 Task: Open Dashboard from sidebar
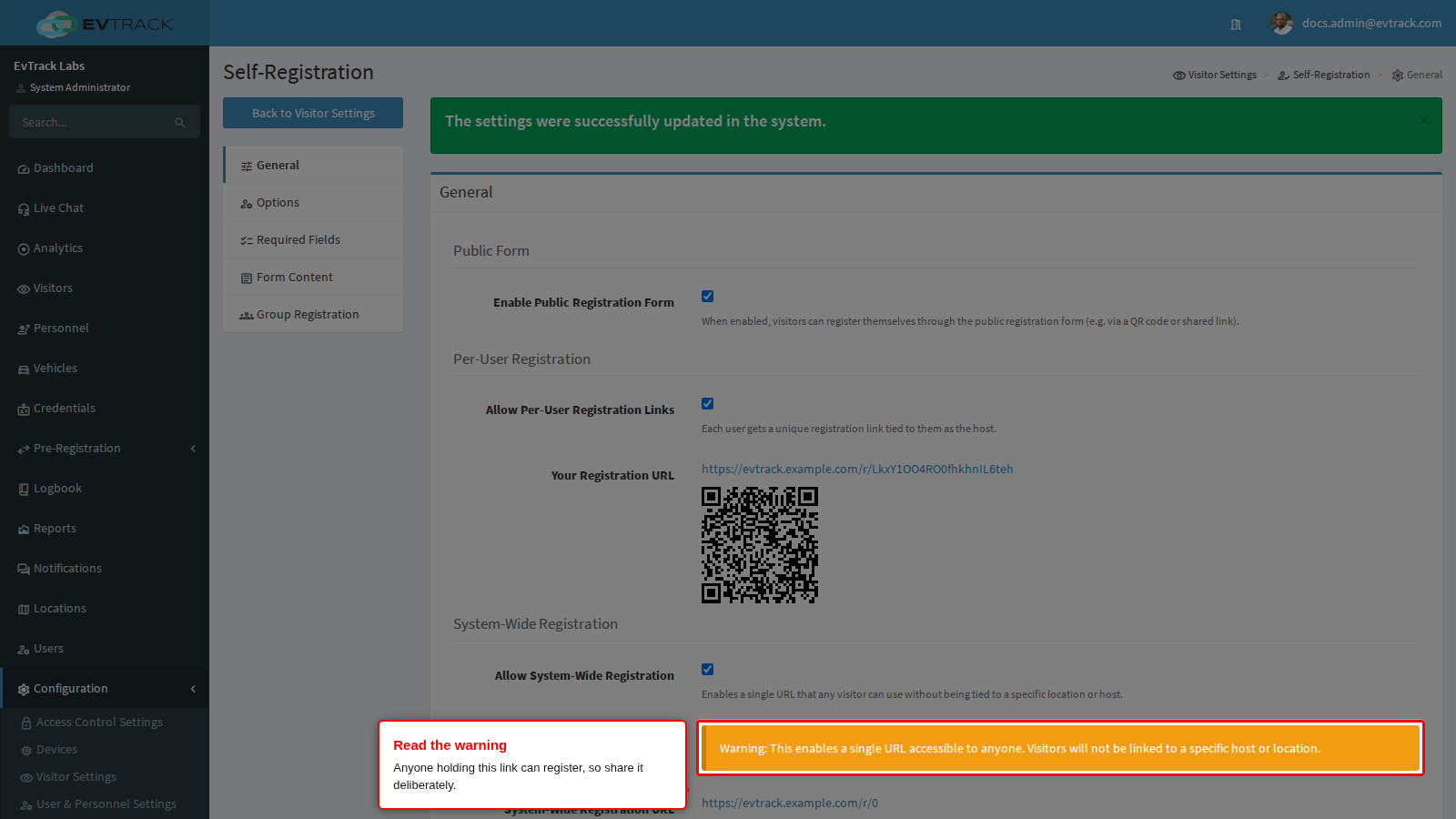coord(105,168)
